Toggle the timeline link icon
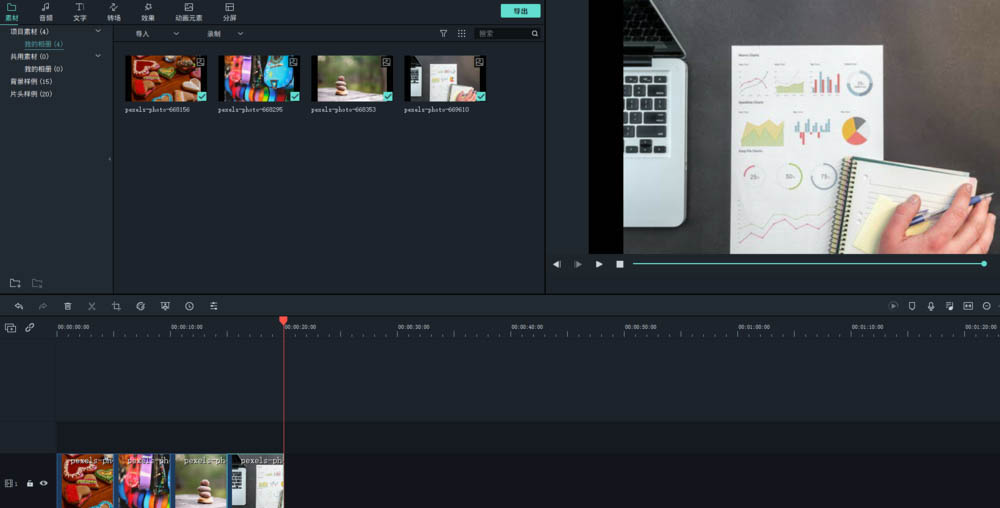 coord(29,328)
